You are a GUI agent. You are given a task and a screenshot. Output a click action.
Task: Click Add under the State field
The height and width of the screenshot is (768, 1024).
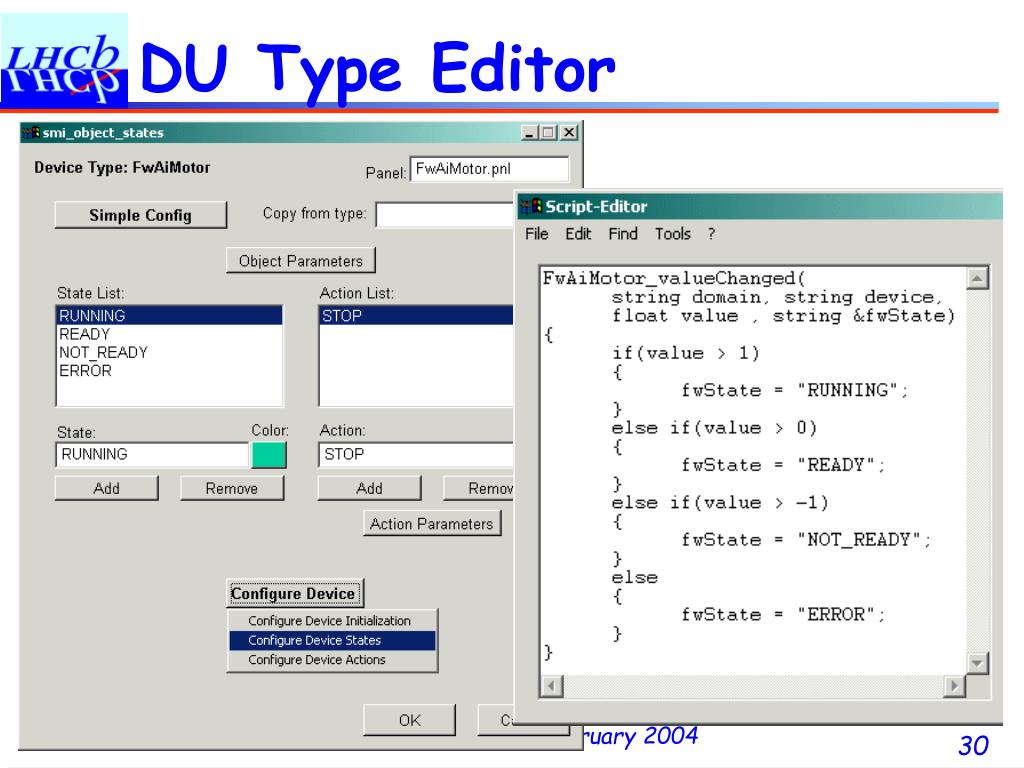[x=106, y=488]
